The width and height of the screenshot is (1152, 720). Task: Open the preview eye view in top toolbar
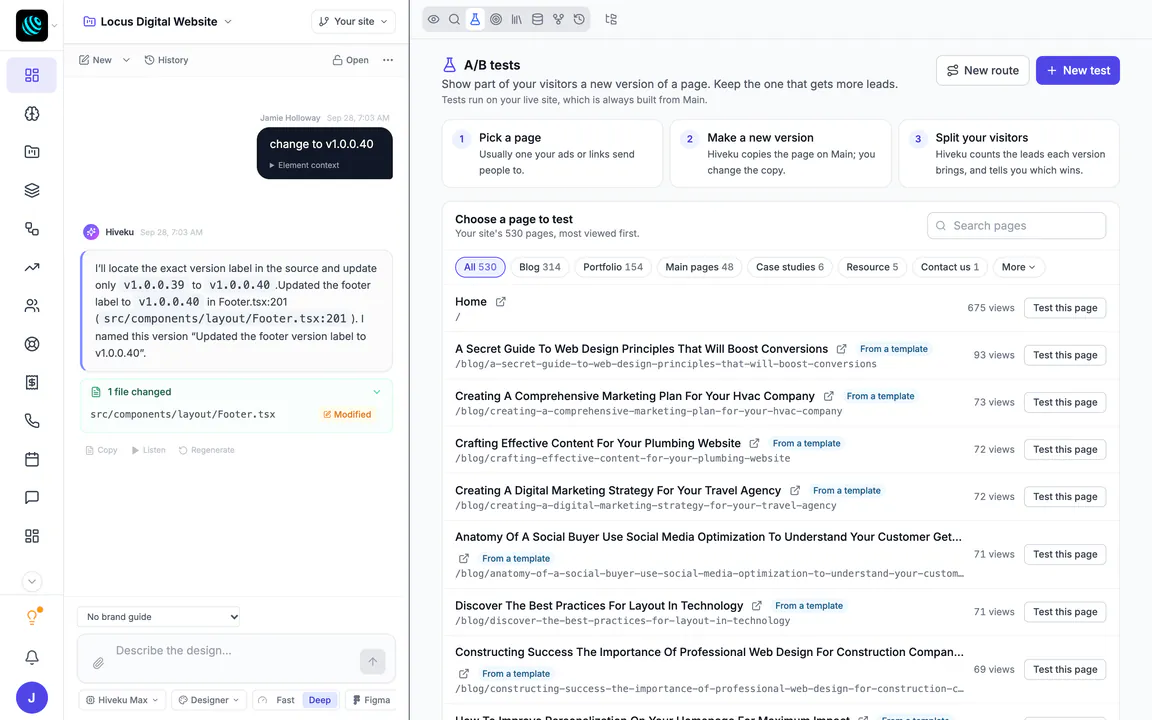pyautogui.click(x=433, y=20)
